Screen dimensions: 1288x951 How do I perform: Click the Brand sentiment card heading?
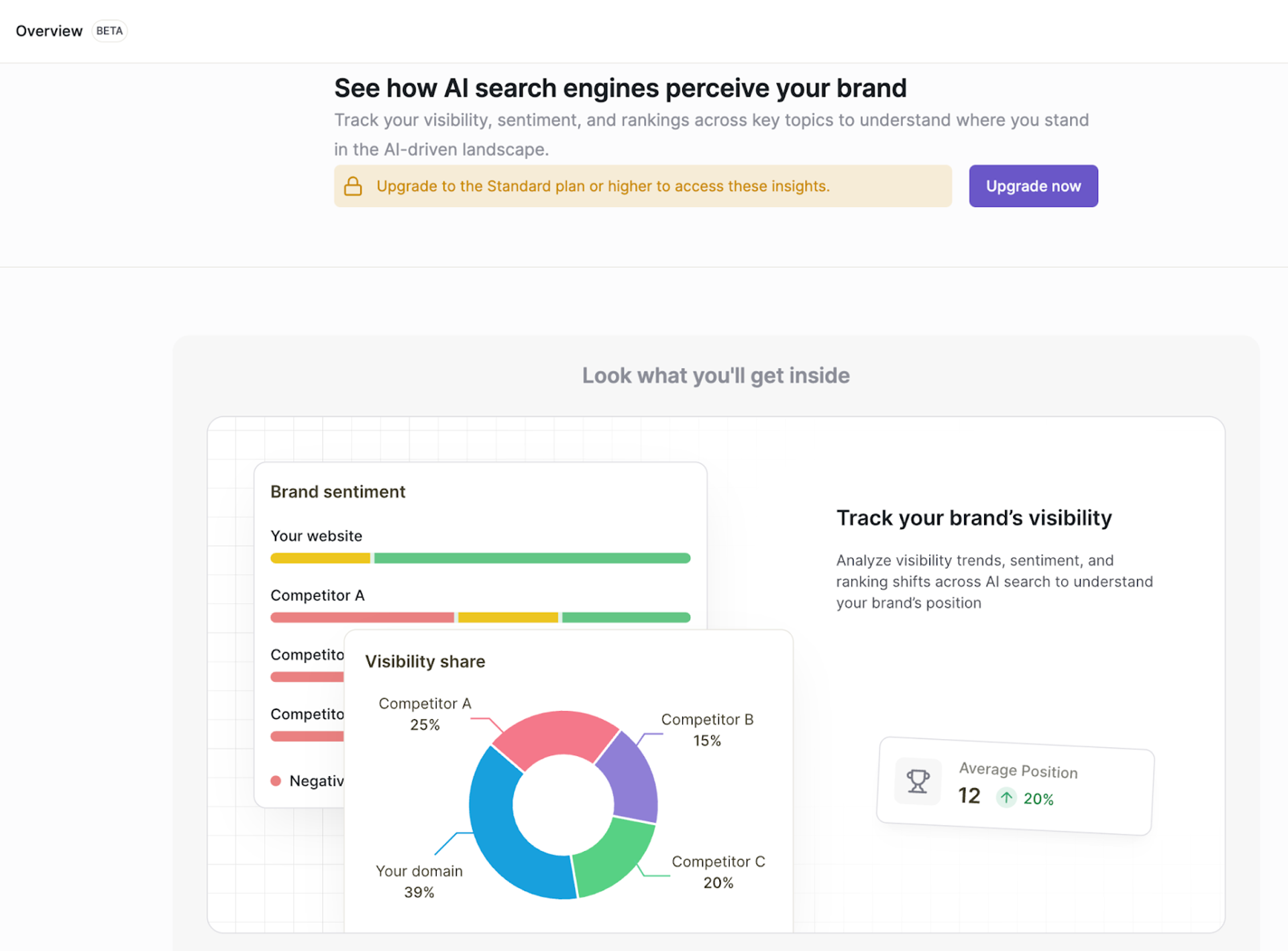pyautogui.click(x=338, y=492)
